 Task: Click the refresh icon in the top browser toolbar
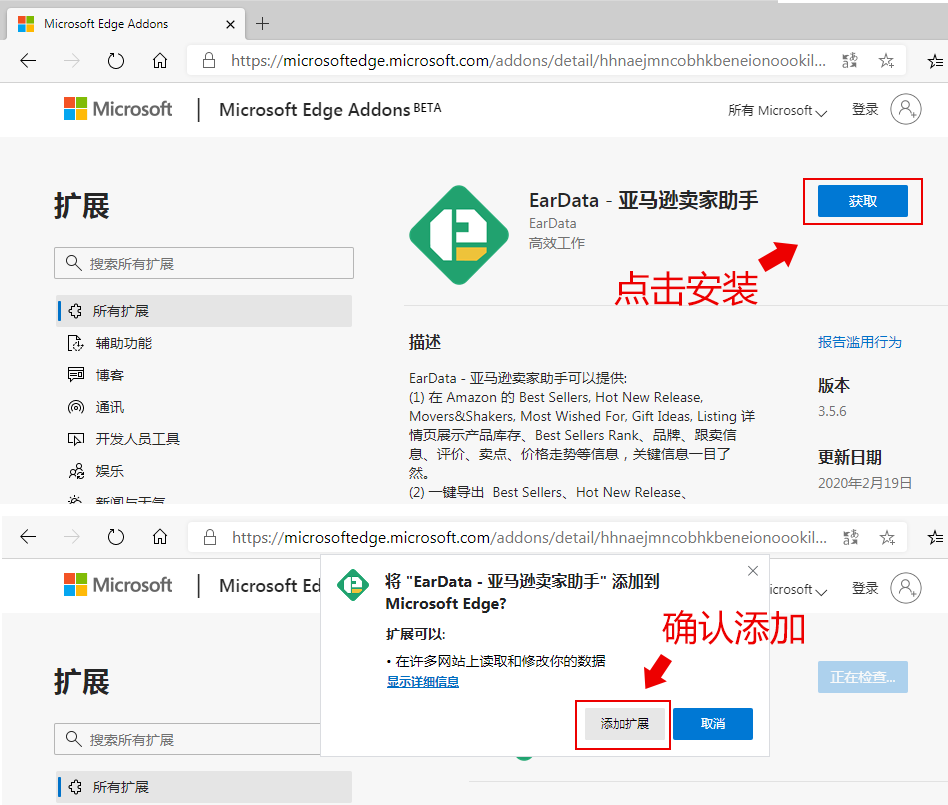pos(115,60)
